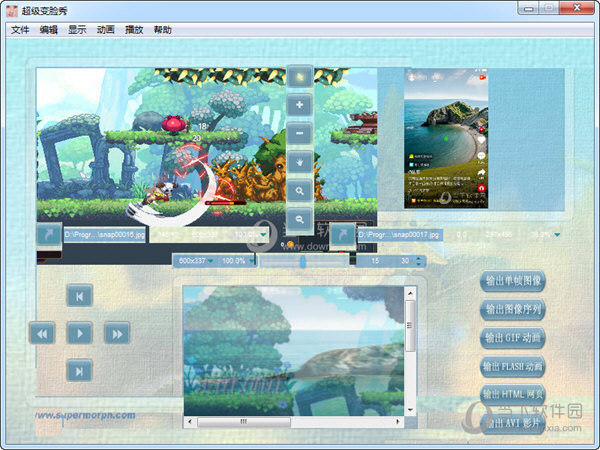Open source image via left import arrow

point(49,234)
